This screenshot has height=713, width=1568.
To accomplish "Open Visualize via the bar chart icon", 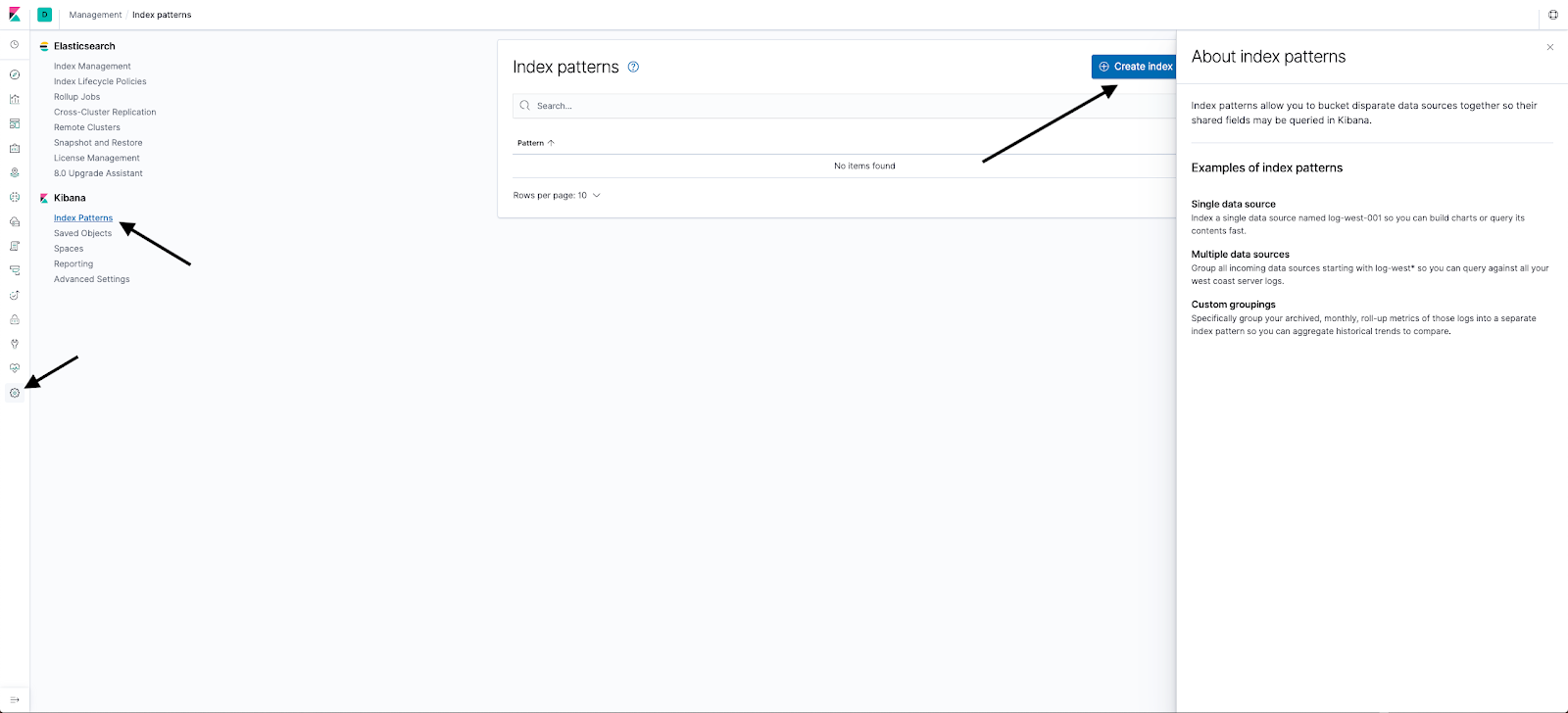I will click(15, 99).
